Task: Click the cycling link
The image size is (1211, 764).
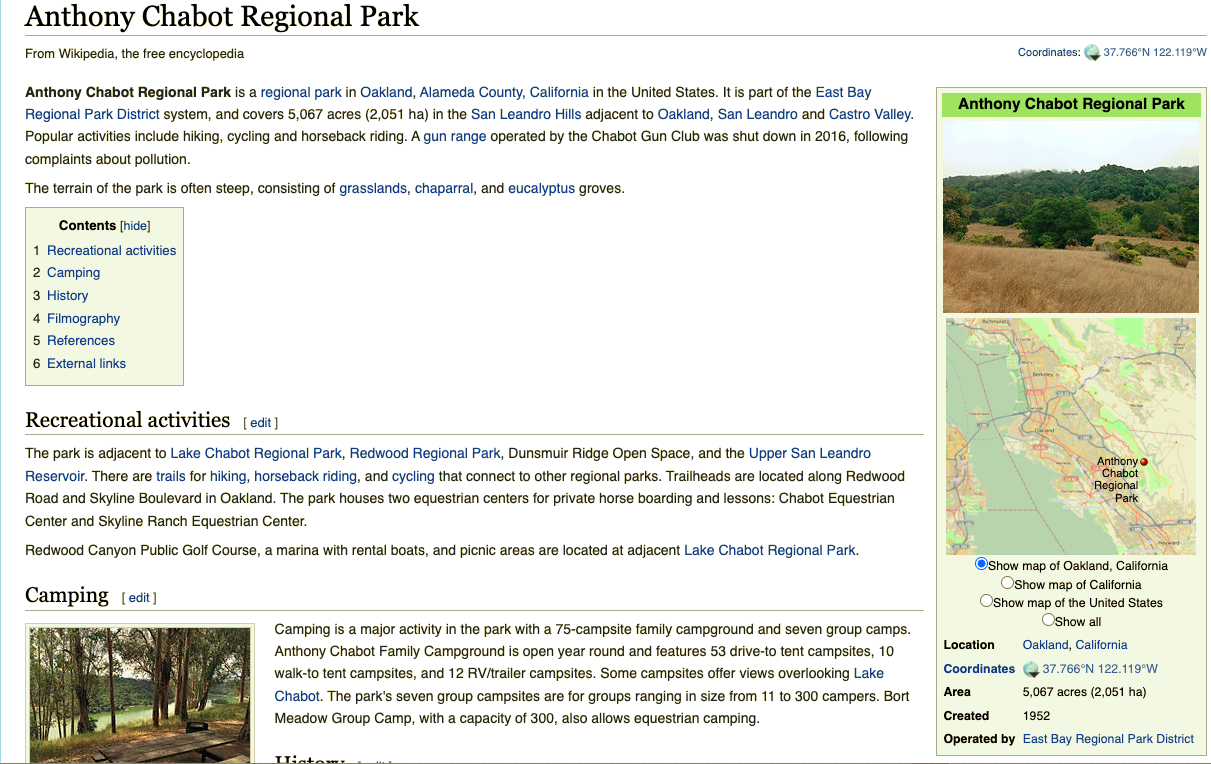Action: tap(413, 477)
